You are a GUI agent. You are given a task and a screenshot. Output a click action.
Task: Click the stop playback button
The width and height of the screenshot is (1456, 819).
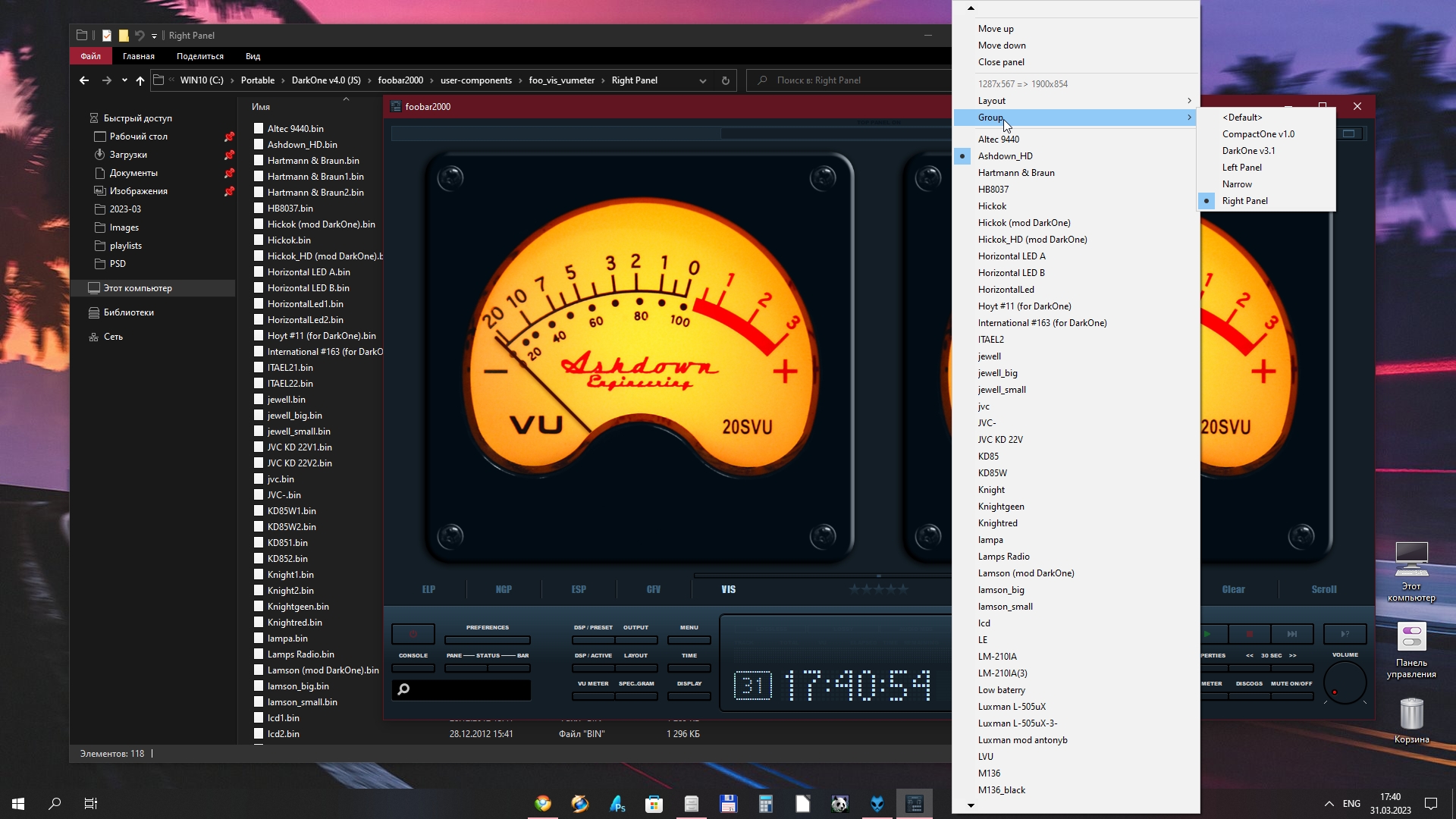coord(1250,634)
